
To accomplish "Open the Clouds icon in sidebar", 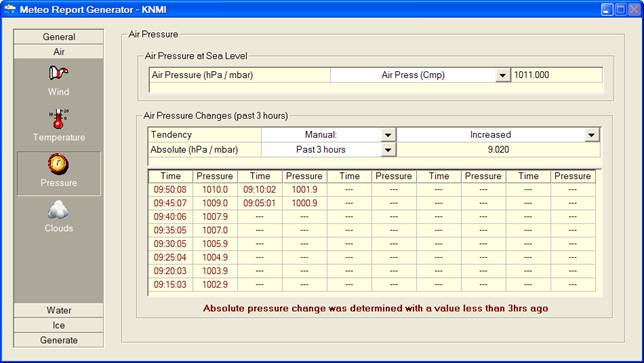I will click(58, 209).
